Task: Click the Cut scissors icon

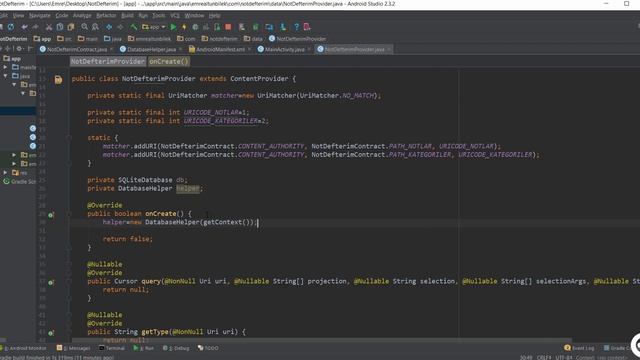Action: [49, 27]
